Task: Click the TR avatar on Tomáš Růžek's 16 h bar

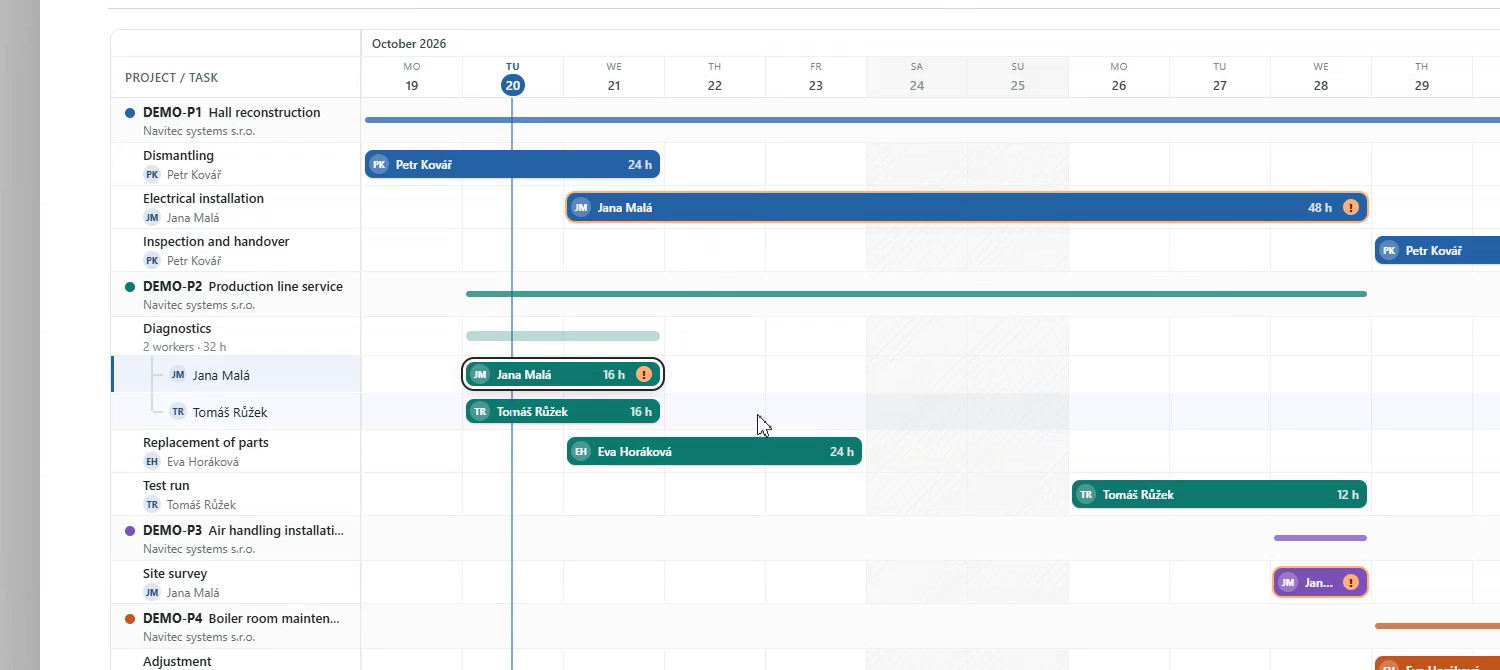Action: point(480,411)
